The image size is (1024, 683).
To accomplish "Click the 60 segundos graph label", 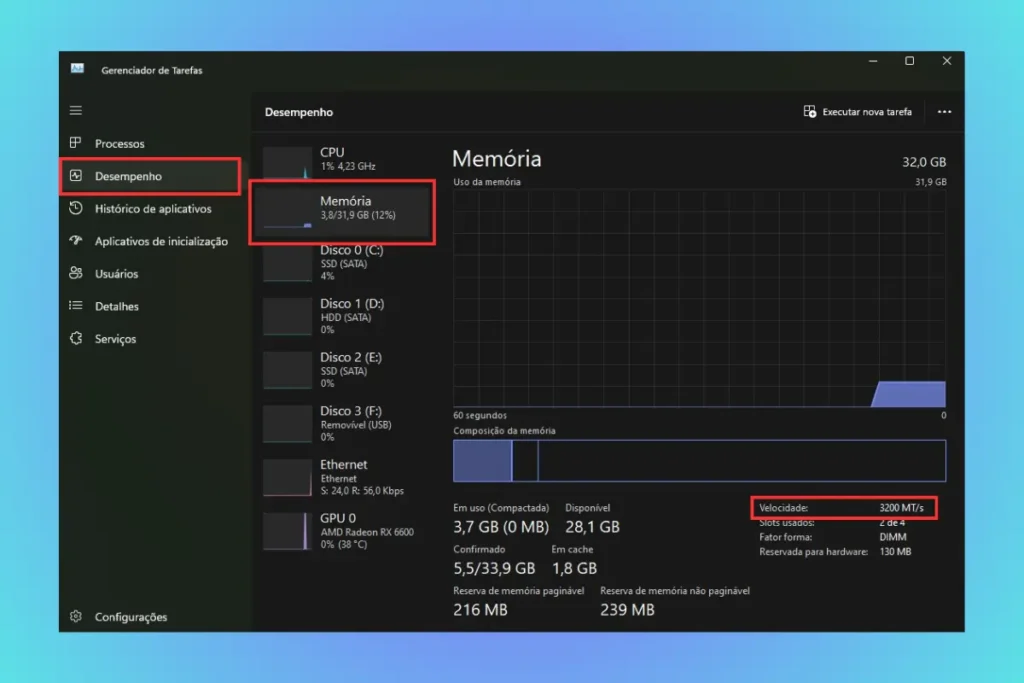I will (x=480, y=415).
